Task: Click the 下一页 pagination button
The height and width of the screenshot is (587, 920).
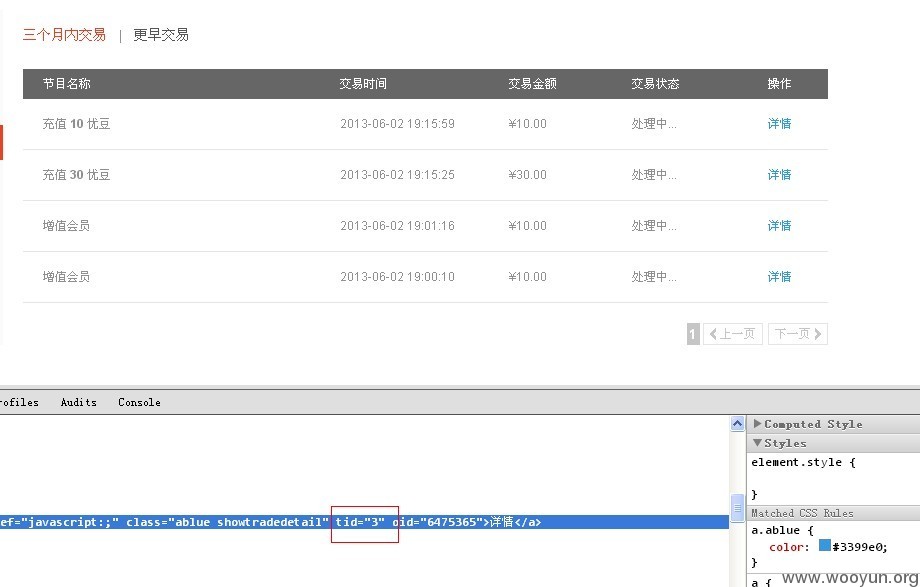Action: coord(798,334)
